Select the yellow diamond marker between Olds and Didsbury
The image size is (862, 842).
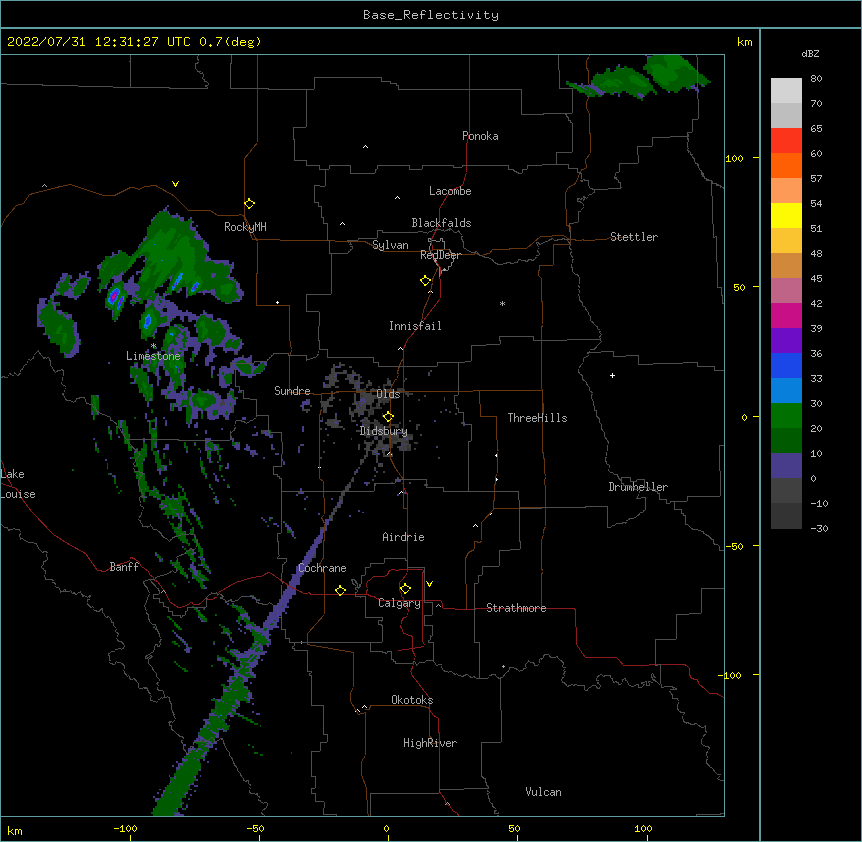(x=388, y=417)
